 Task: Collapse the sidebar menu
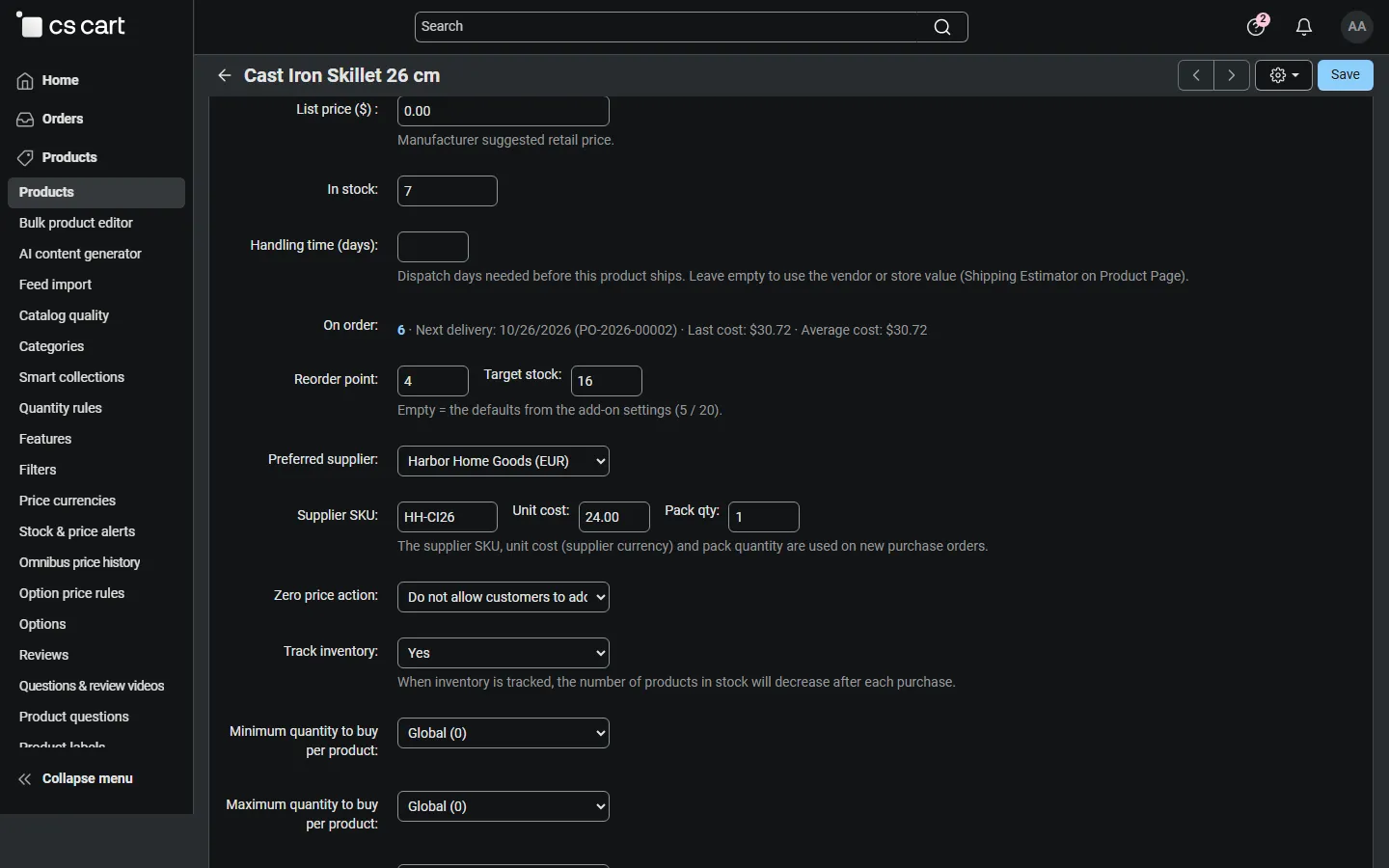pyautogui.click(x=75, y=779)
